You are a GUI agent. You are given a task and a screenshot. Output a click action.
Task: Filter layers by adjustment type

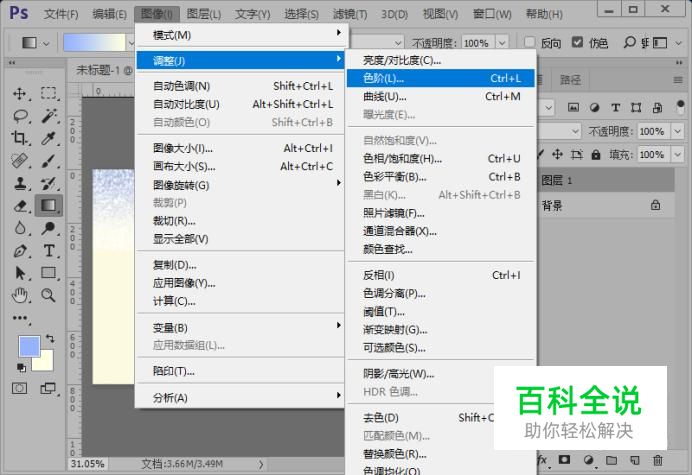pos(594,107)
